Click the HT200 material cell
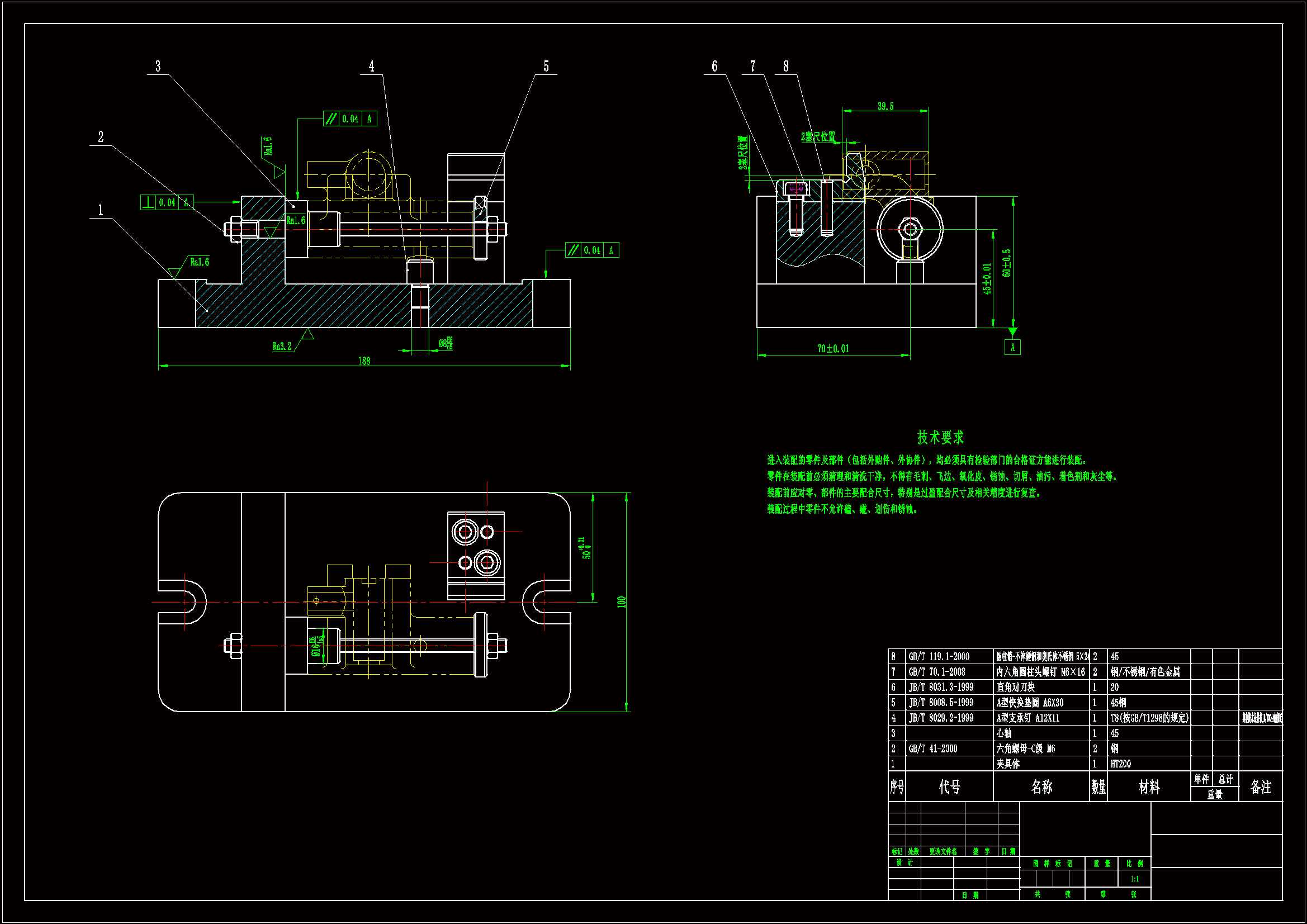This screenshot has width=1307, height=924. (1120, 764)
